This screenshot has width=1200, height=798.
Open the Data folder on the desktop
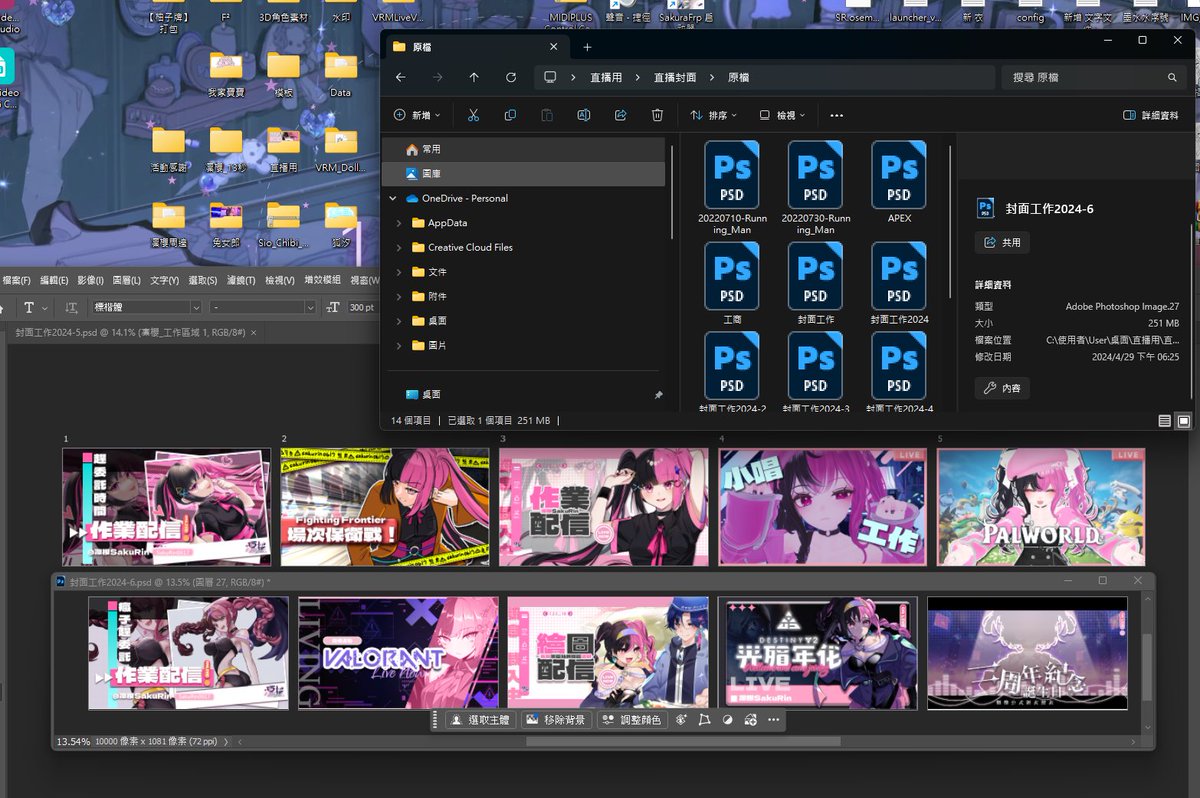pos(340,75)
